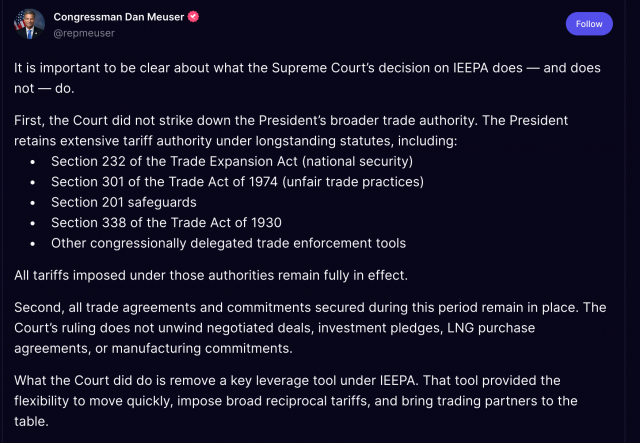Click Congressman Dan Meuser's profile avatar
Viewport: 640px width, 443px height.
click(30, 24)
